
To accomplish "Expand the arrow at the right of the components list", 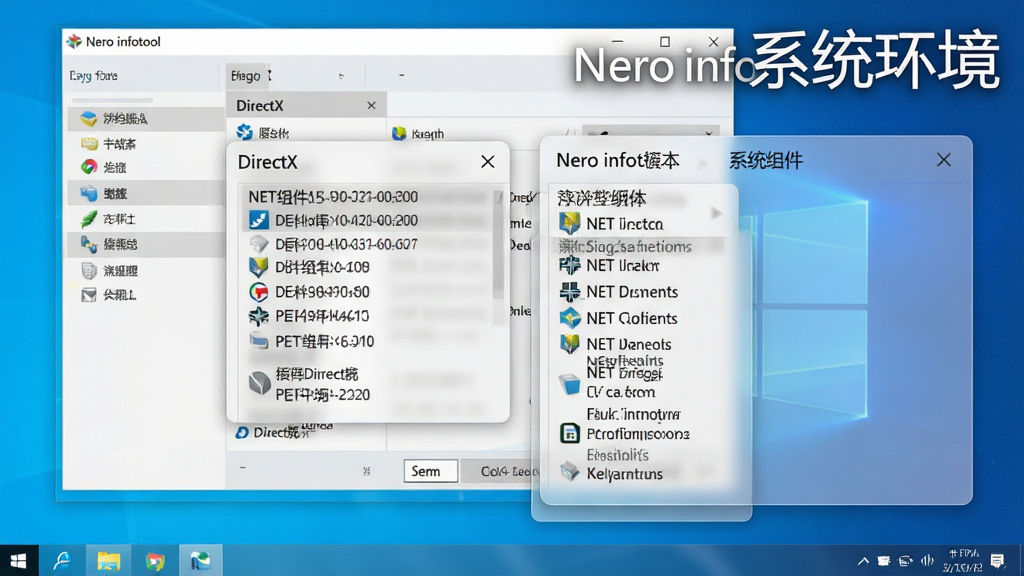I will 716,213.
